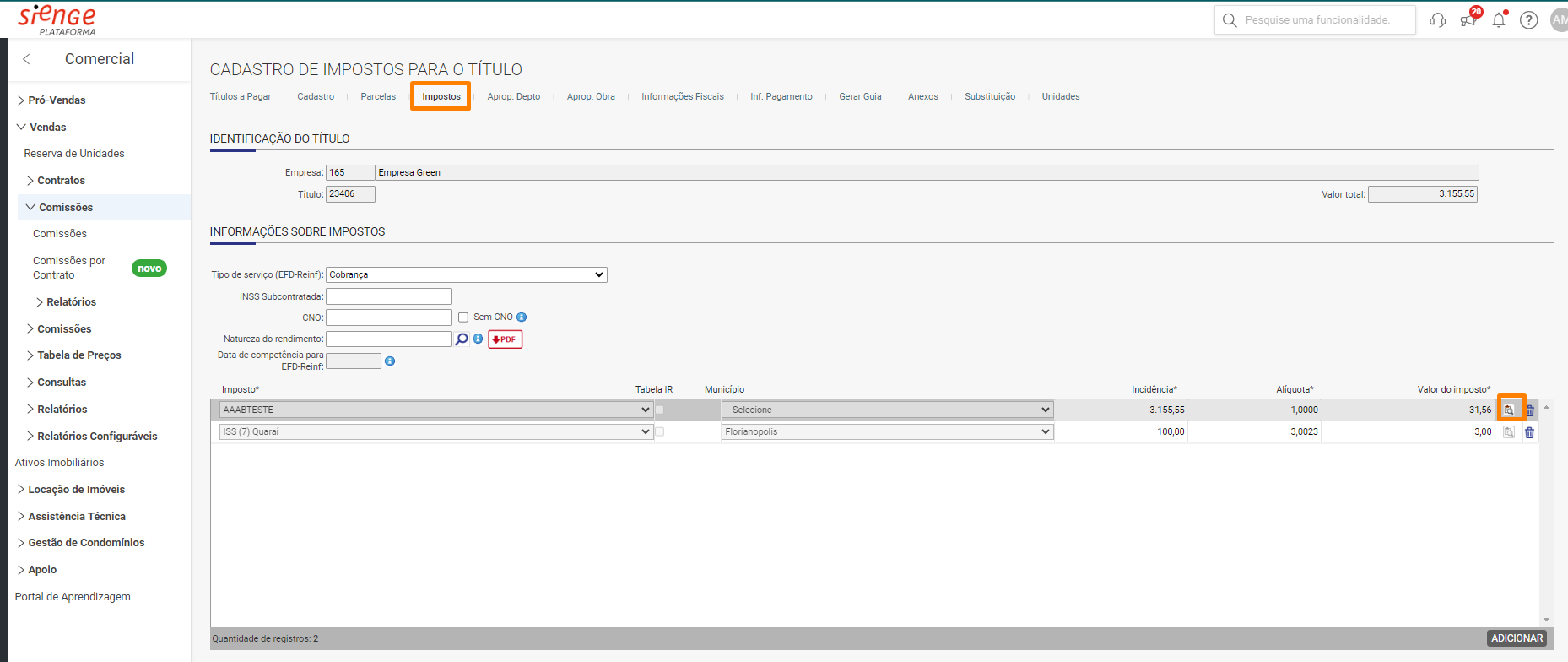
Task: Toggle Tabela IR checkbox for AAABTESTE
Action: coord(660,410)
